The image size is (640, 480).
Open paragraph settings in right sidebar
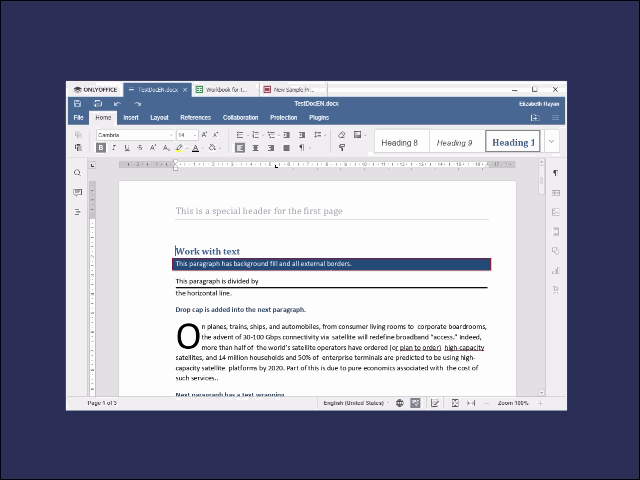click(x=555, y=173)
